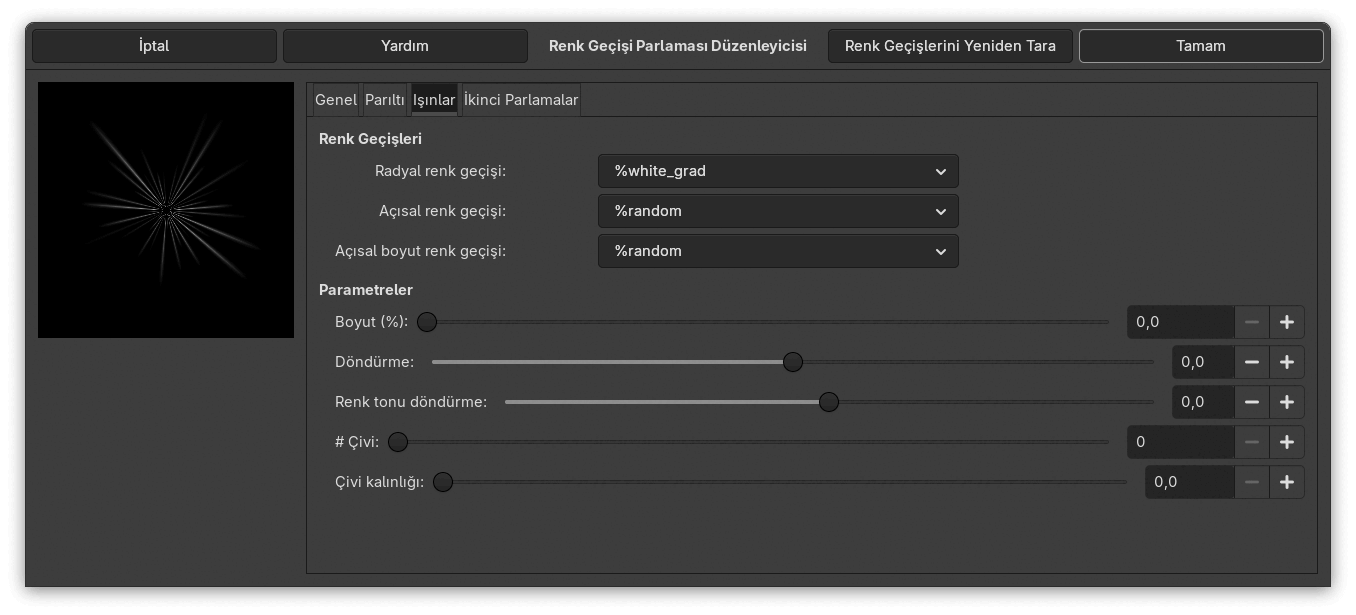Decrease Çivi kalınlığı with minus button
The height and width of the screenshot is (615, 1356).
click(1252, 482)
